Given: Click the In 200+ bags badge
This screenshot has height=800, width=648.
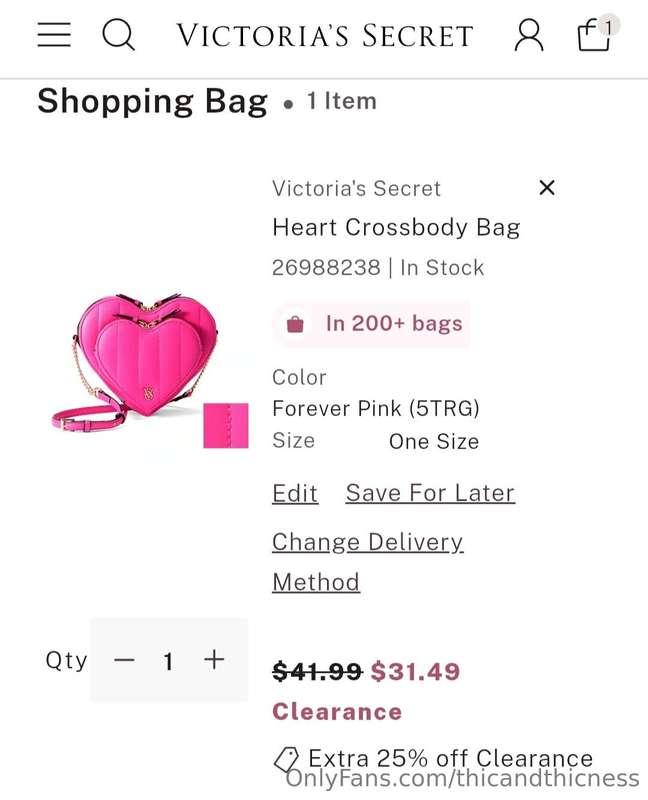Looking at the screenshot, I should click(372, 323).
